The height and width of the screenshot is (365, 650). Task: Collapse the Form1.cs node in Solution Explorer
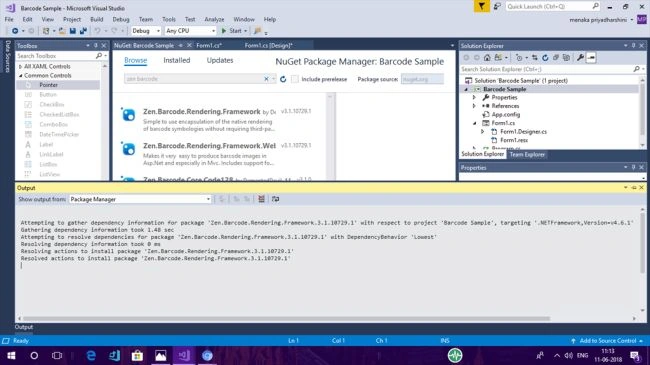pyautogui.click(x=474, y=123)
